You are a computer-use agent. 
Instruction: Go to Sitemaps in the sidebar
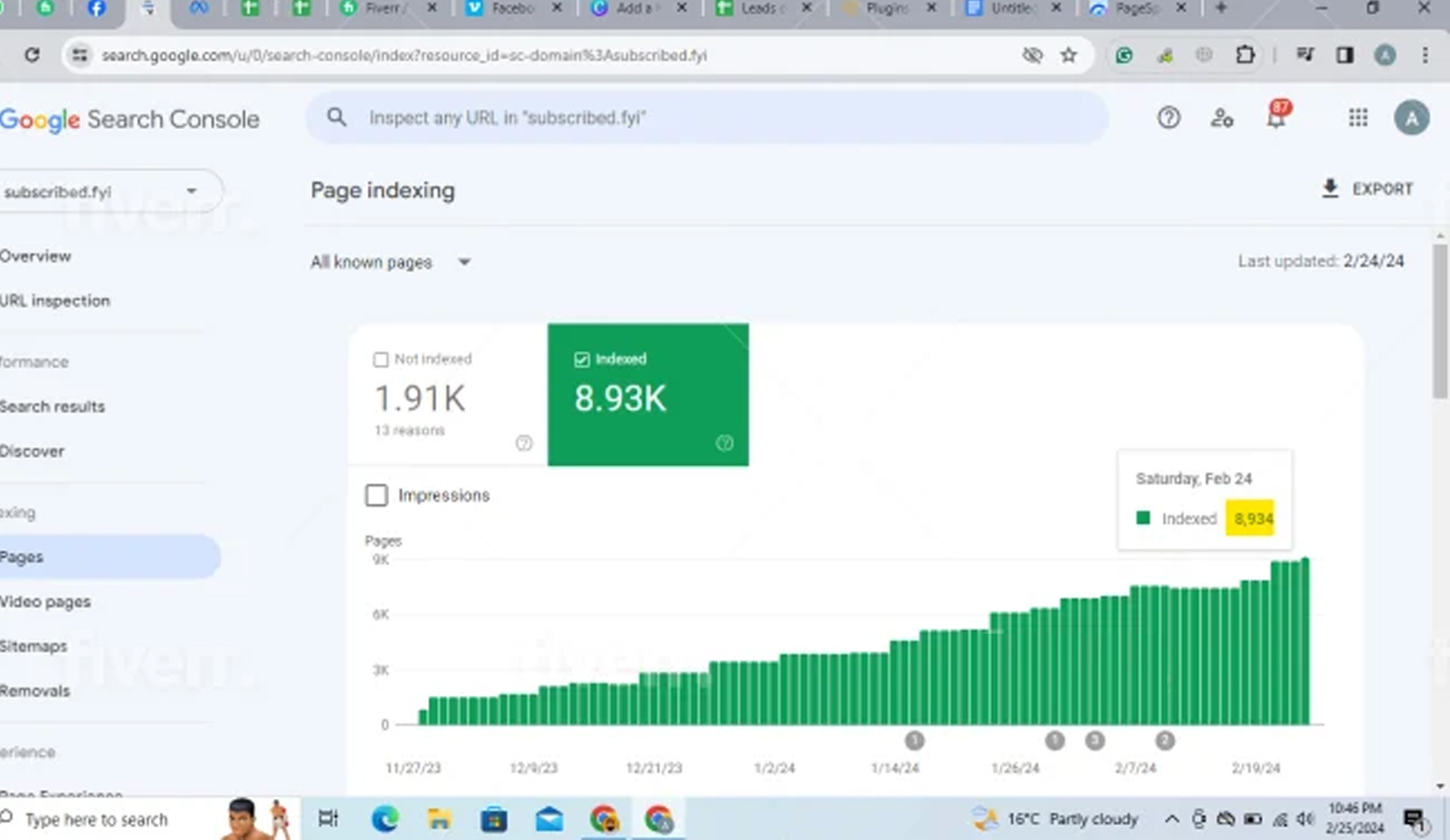coord(34,646)
